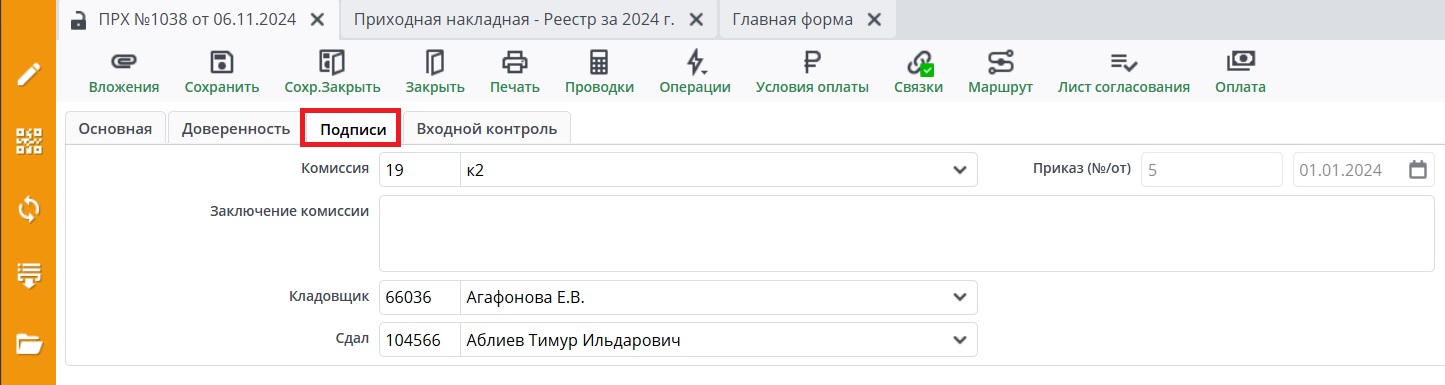
Task: Close the Главная форма tab
Action: 873,20
